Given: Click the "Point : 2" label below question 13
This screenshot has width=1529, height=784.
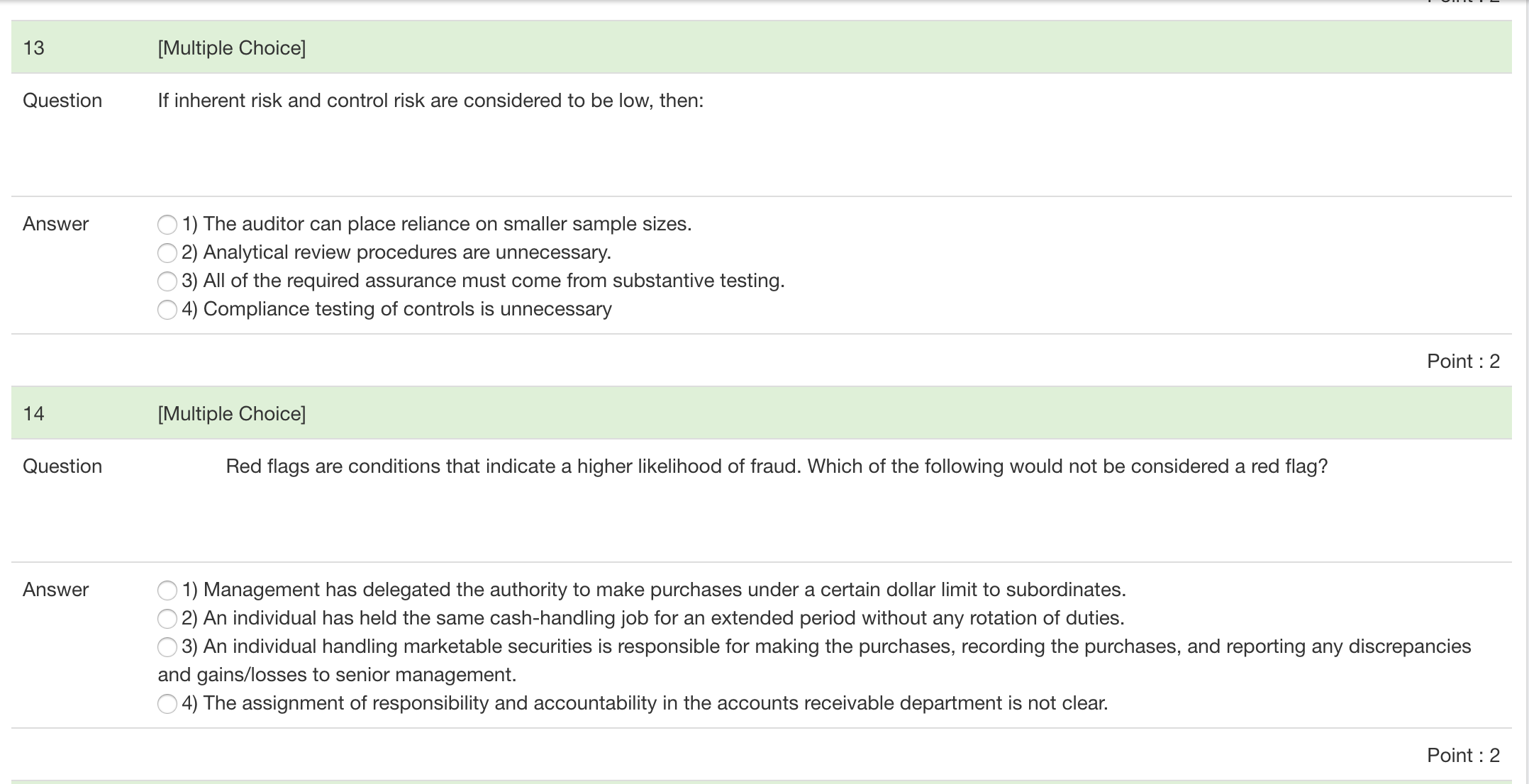Looking at the screenshot, I should click(x=1462, y=361).
